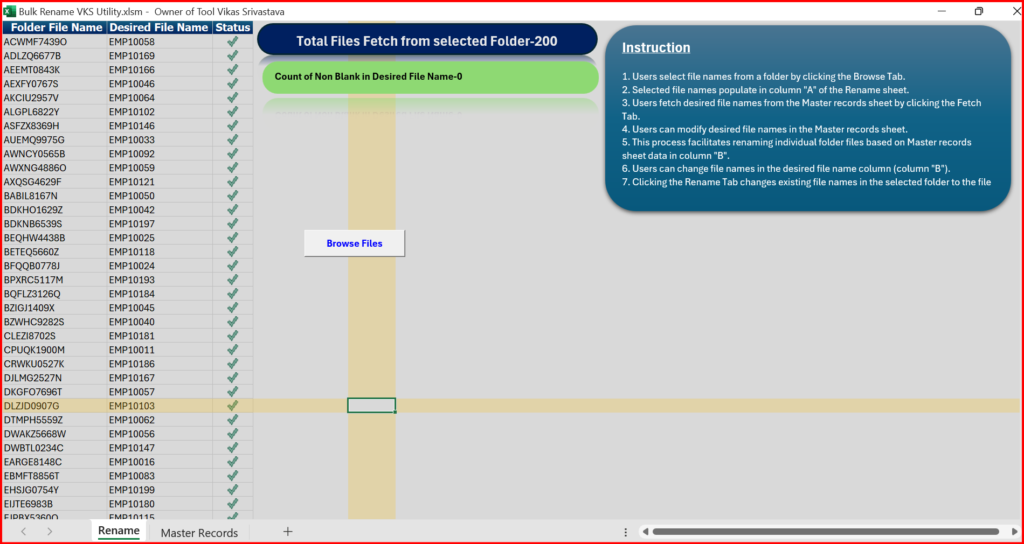The height and width of the screenshot is (544, 1024).
Task: Click the green checkmark status for ACWMF7439O
Action: [x=233, y=42]
